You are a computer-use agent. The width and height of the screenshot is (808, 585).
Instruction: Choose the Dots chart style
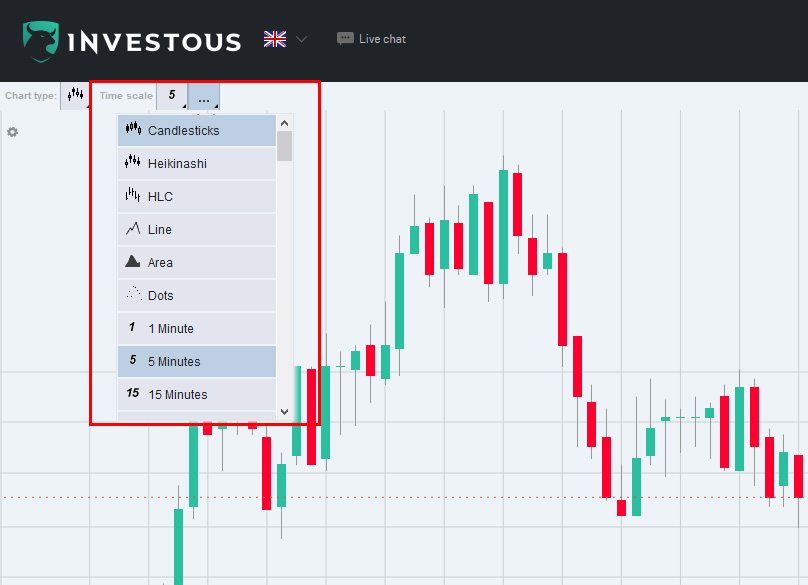(197, 295)
